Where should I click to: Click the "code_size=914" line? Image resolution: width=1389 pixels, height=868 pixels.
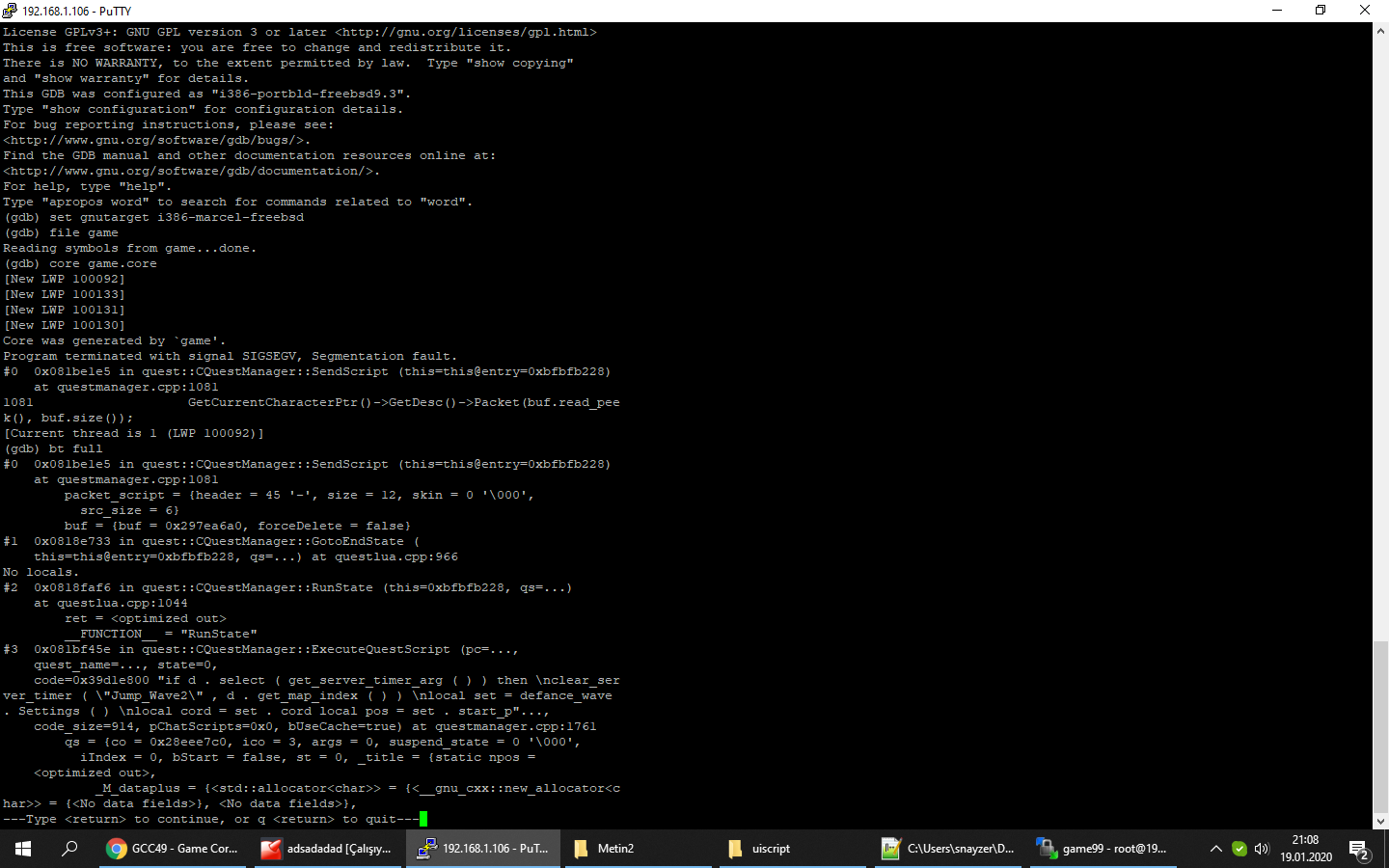click(315, 726)
